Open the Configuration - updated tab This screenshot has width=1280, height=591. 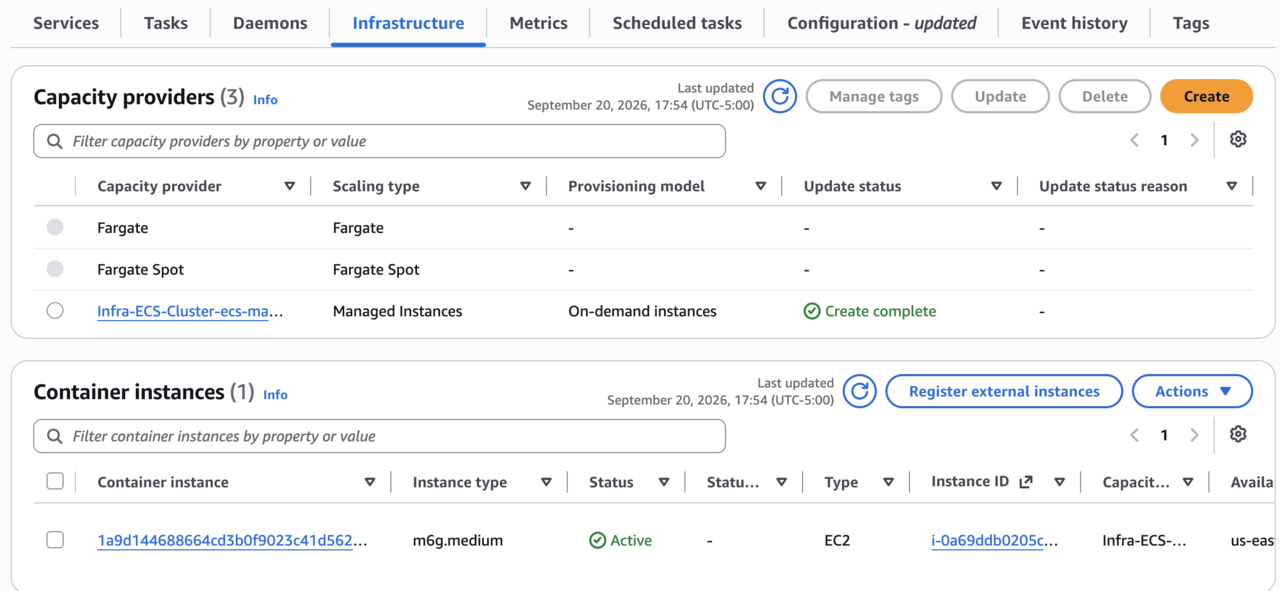tap(882, 23)
